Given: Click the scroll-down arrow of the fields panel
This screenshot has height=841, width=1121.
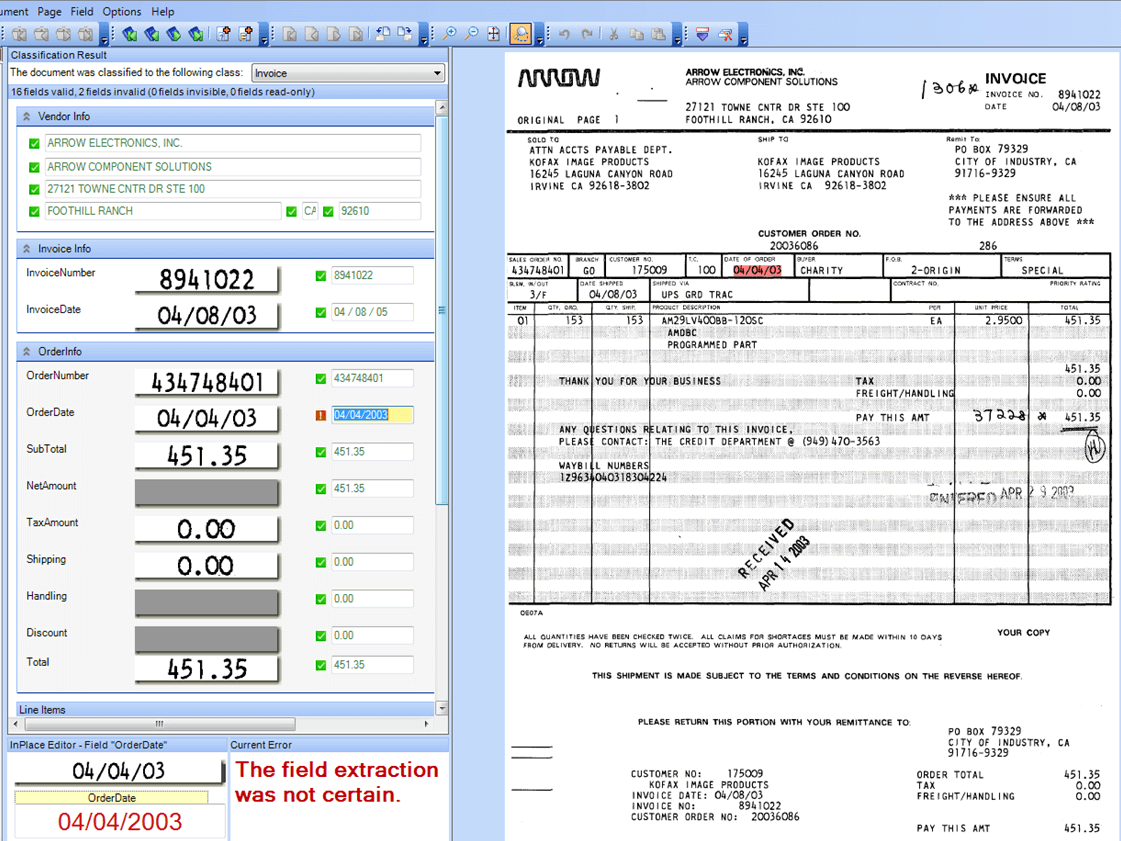Looking at the screenshot, I should 442,708.
